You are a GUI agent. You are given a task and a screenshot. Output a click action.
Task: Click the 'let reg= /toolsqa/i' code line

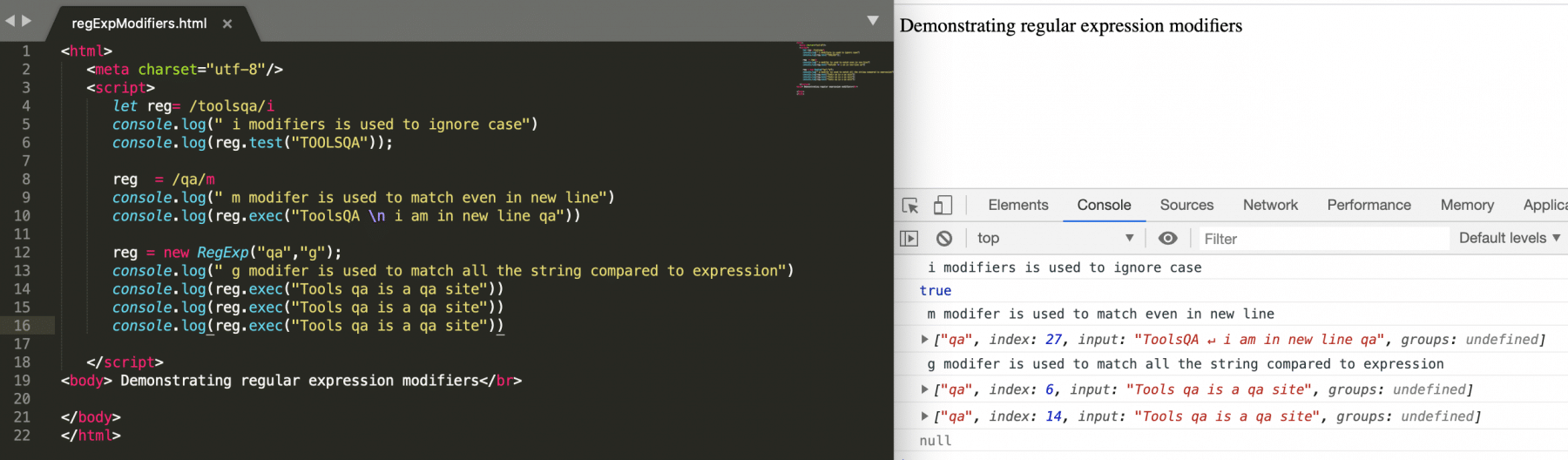tap(193, 106)
